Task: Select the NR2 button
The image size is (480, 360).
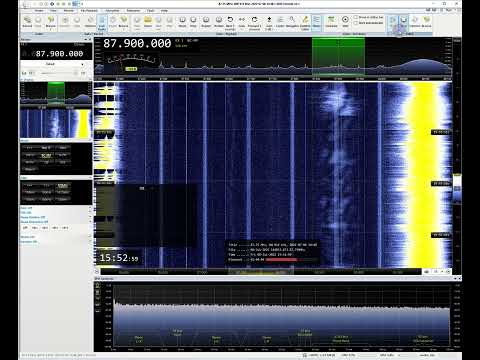Action: (45, 228)
